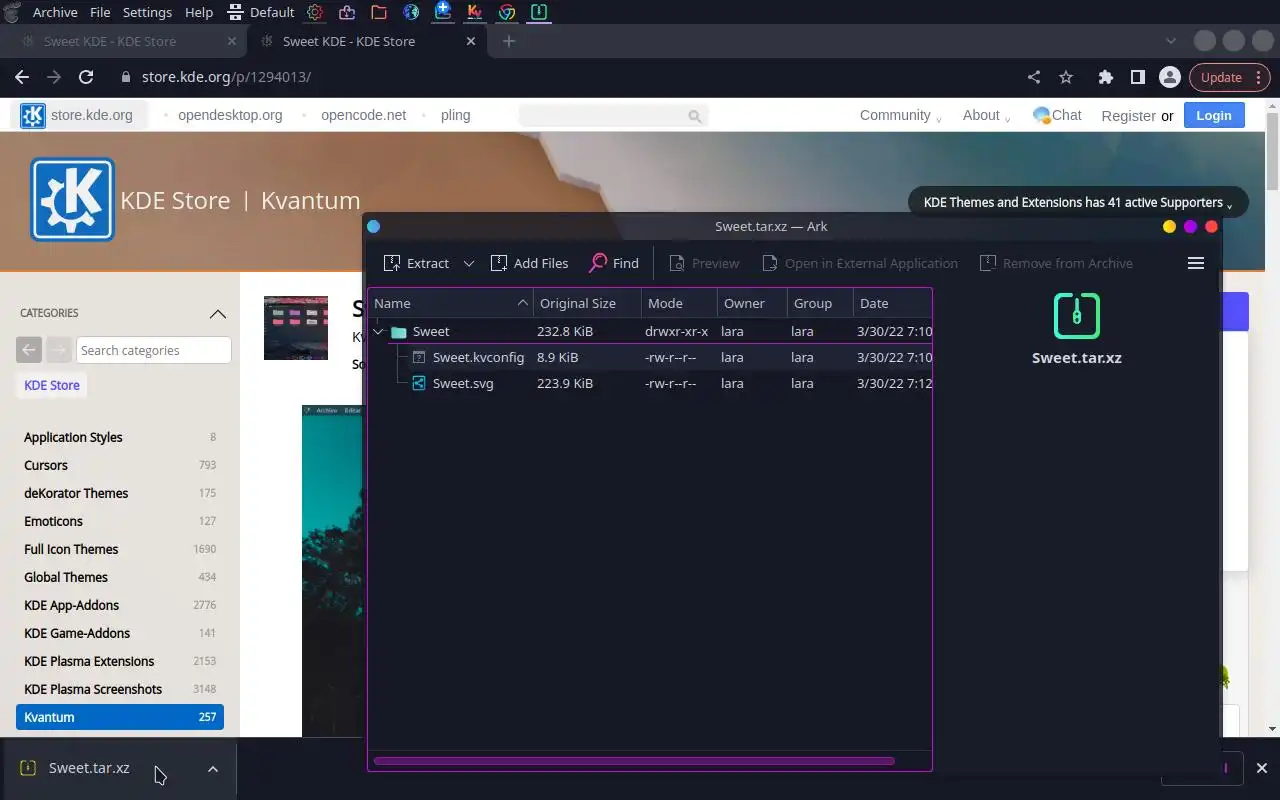This screenshot has width=1280, height=800.
Task: Click Add Files in Ark toolbar
Action: [x=529, y=263]
